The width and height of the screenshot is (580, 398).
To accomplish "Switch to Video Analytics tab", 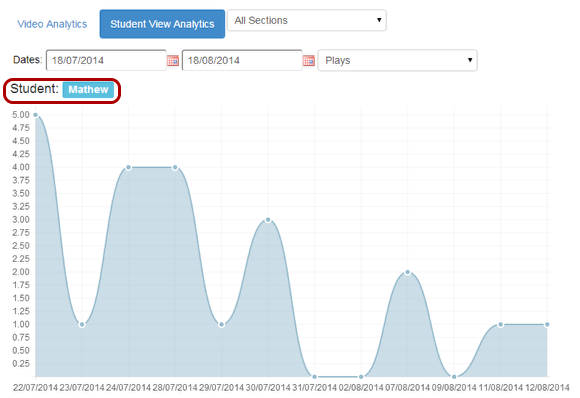I will pos(52,24).
